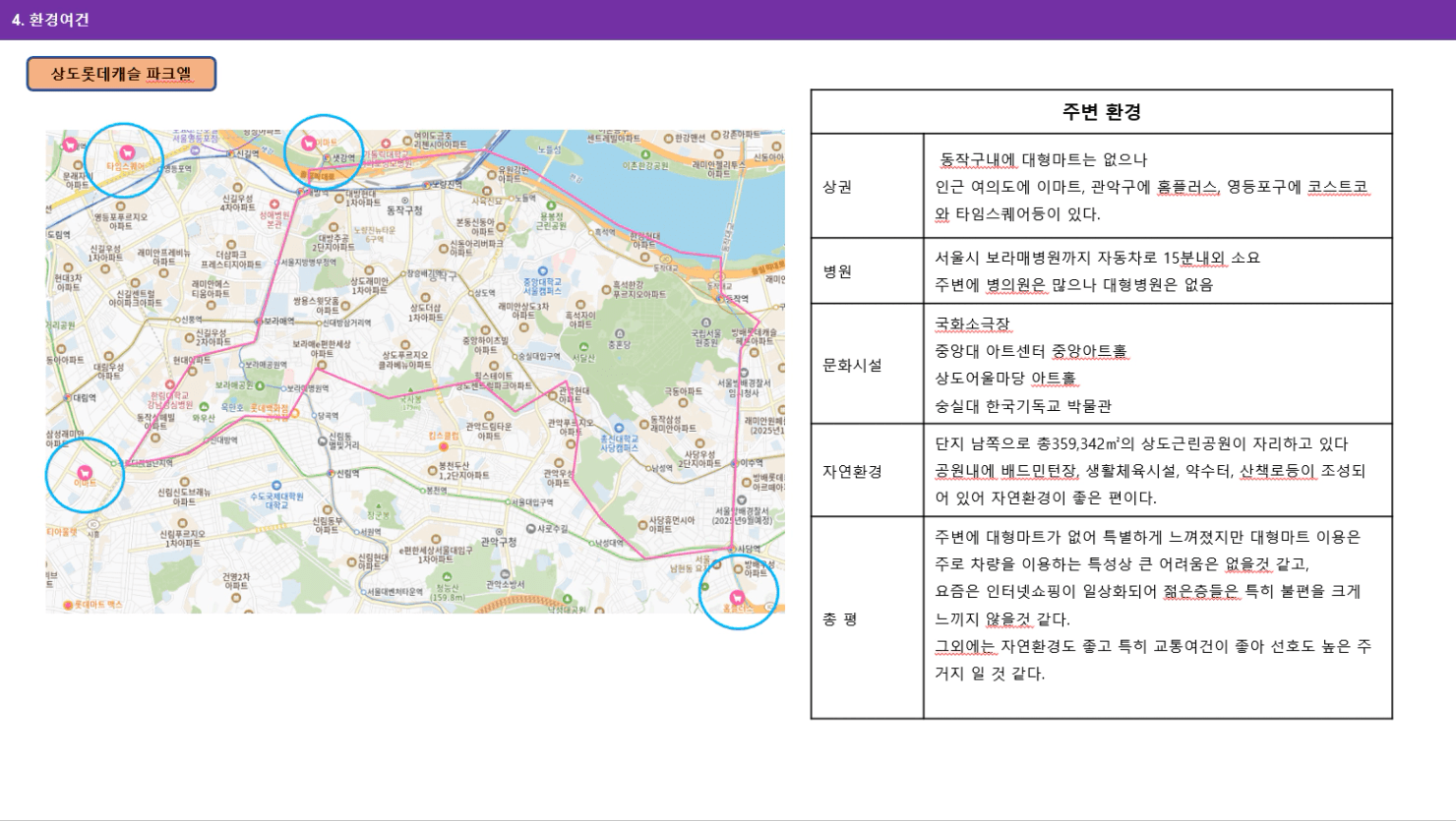
Task: Click the 성애병원 본관 hospital cross marker
Action: click(x=274, y=205)
